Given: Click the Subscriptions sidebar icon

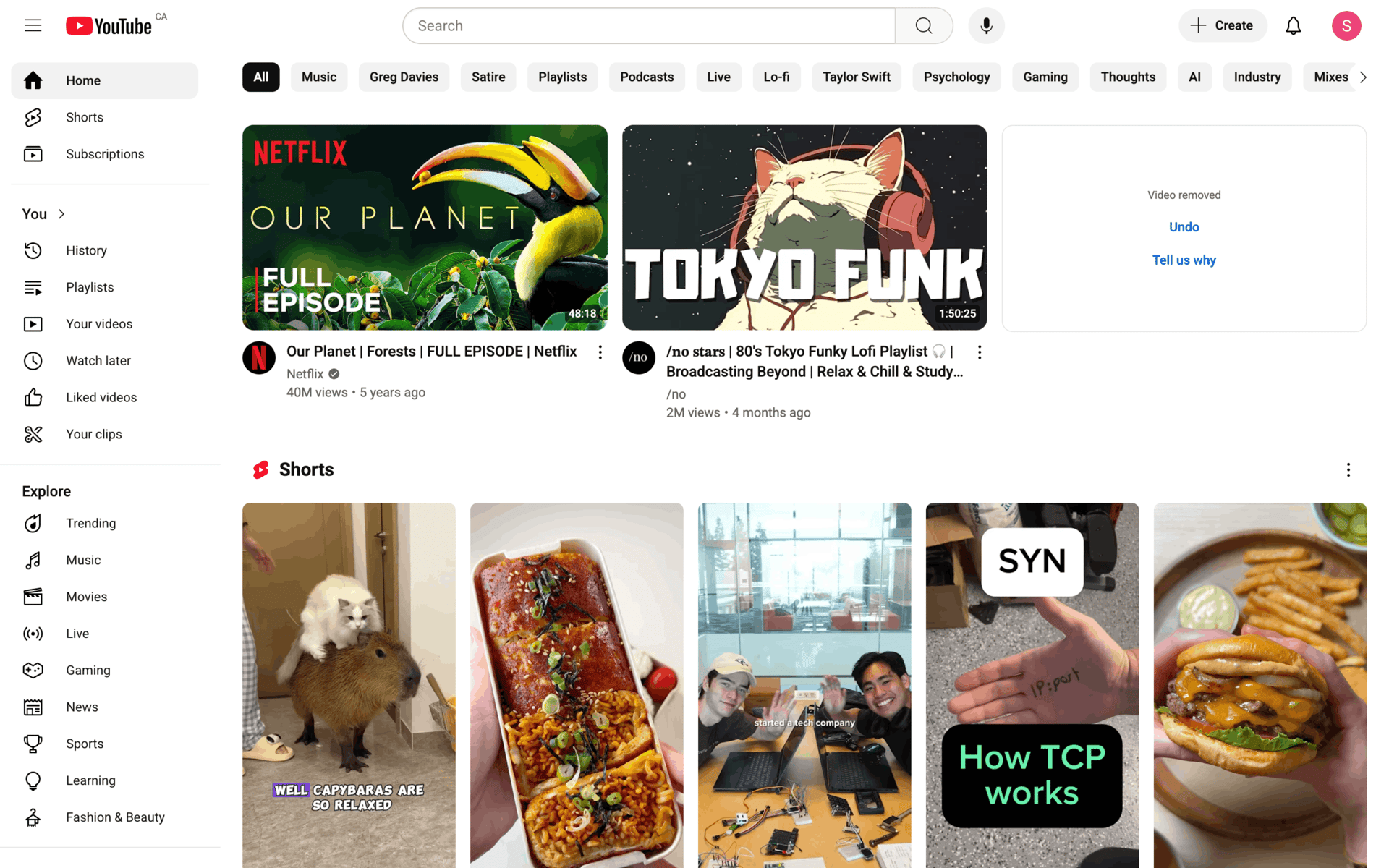Looking at the screenshot, I should (33, 154).
